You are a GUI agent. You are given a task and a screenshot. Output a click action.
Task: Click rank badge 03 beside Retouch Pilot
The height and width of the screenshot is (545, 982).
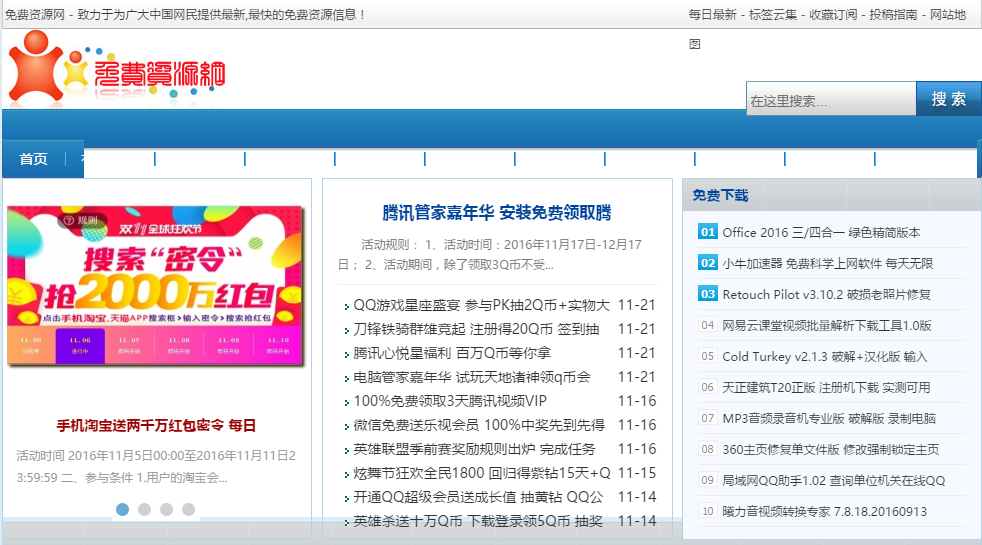(708, 294)
